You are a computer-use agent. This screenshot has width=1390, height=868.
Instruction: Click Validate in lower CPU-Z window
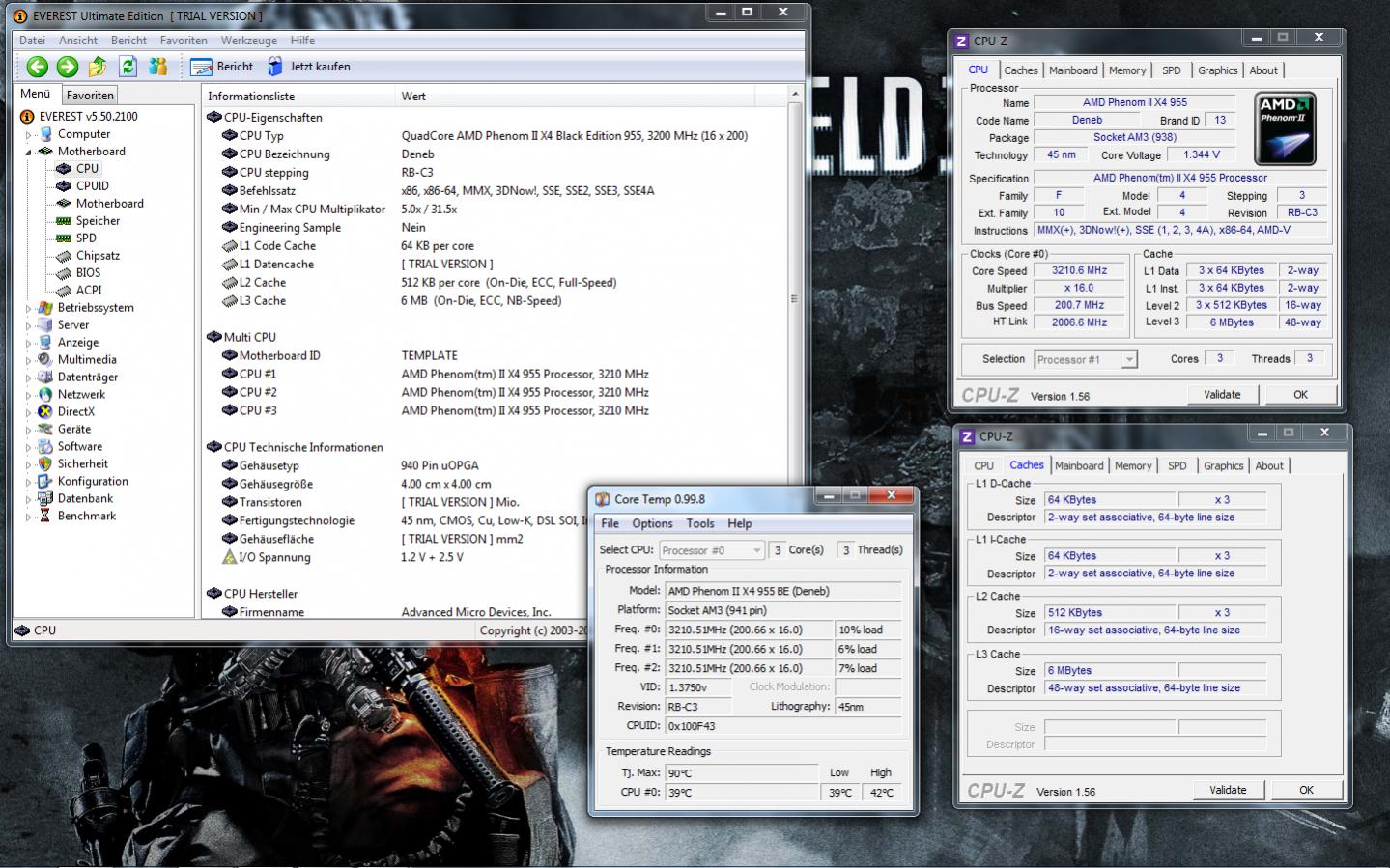coord(1228,790)
